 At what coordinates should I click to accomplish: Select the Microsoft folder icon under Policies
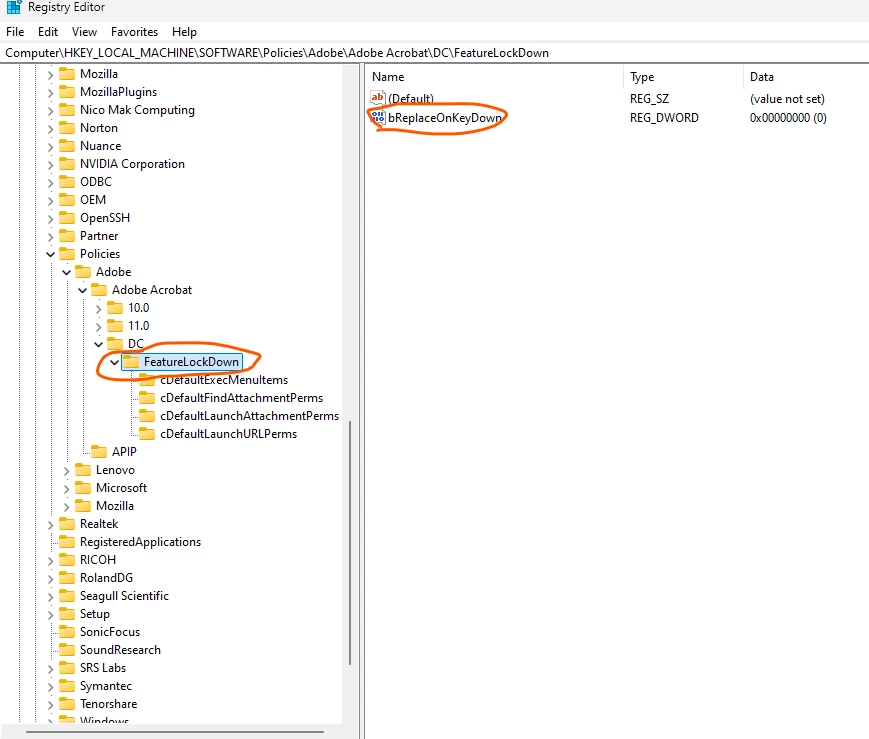(83, 487)
